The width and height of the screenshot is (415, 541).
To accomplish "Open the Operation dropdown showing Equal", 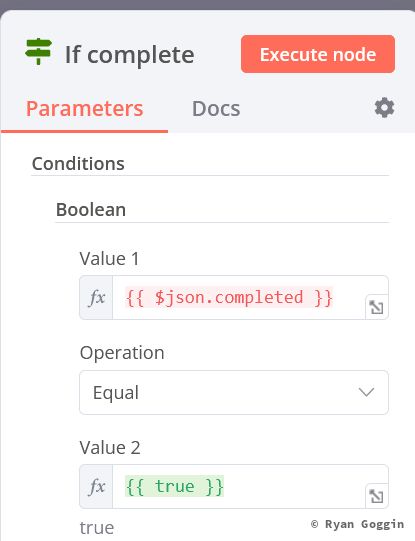I will point(234,393).
